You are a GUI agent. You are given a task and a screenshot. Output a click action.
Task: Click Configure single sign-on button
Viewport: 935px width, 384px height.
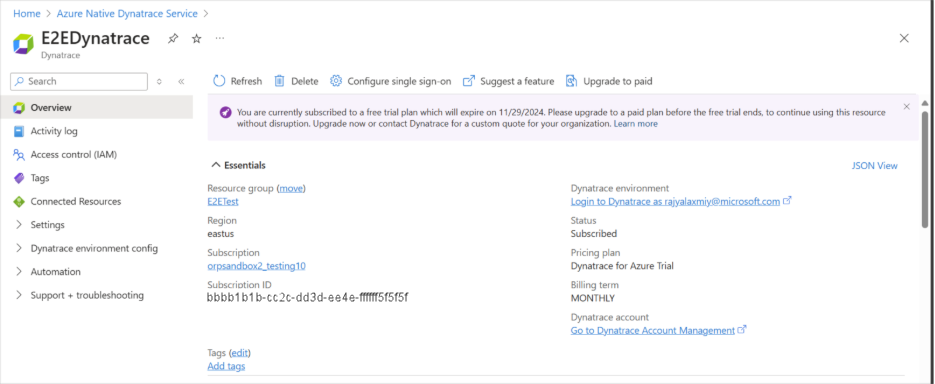[391, 81]
